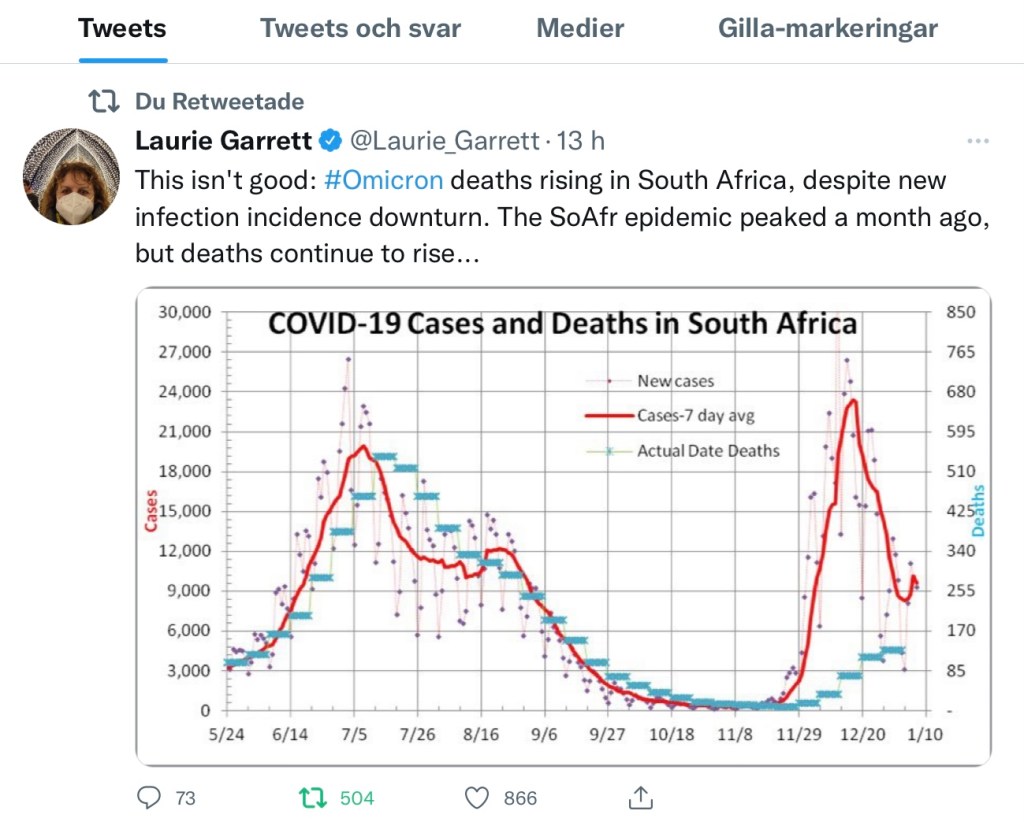
Task: Click the 866 likes count
Action: click(x=520, y=798)
